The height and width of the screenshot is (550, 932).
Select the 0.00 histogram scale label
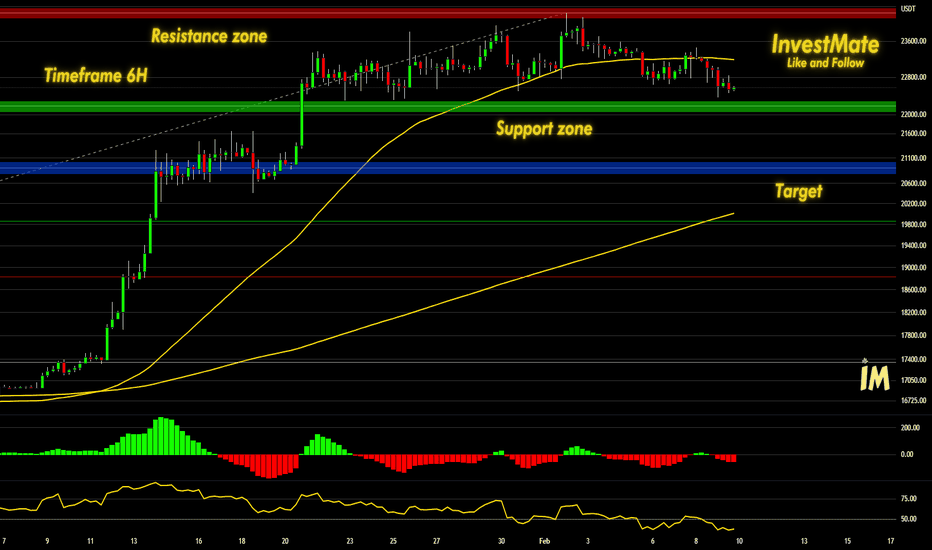click(x=907, y=454)
